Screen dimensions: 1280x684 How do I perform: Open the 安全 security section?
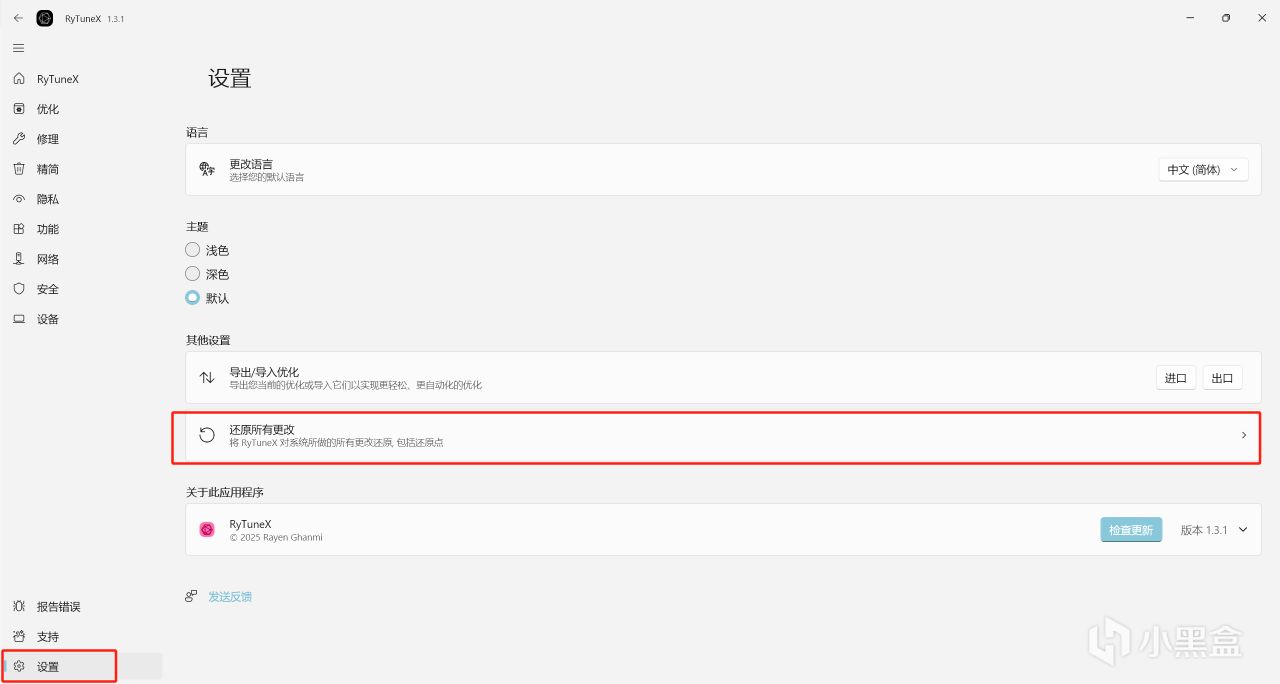[x=47, y=289]
